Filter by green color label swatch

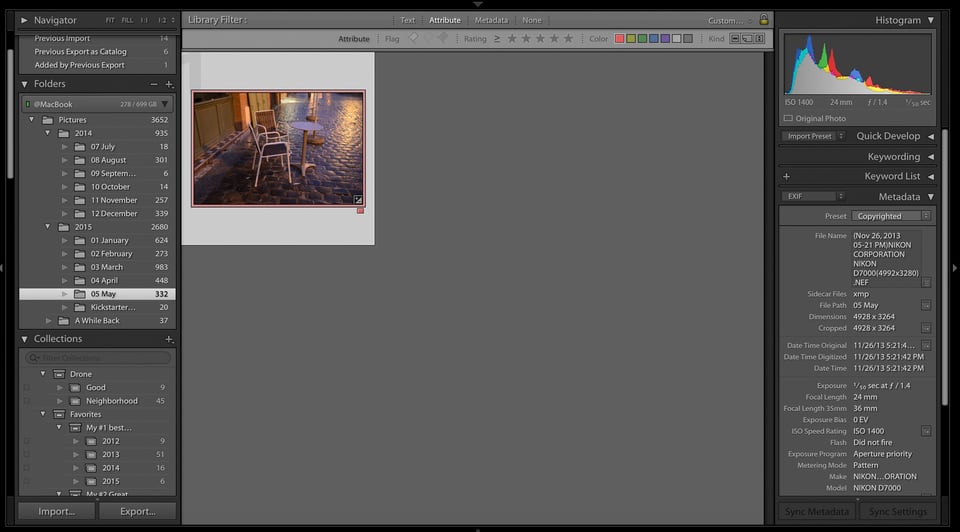tap(642, 39)
